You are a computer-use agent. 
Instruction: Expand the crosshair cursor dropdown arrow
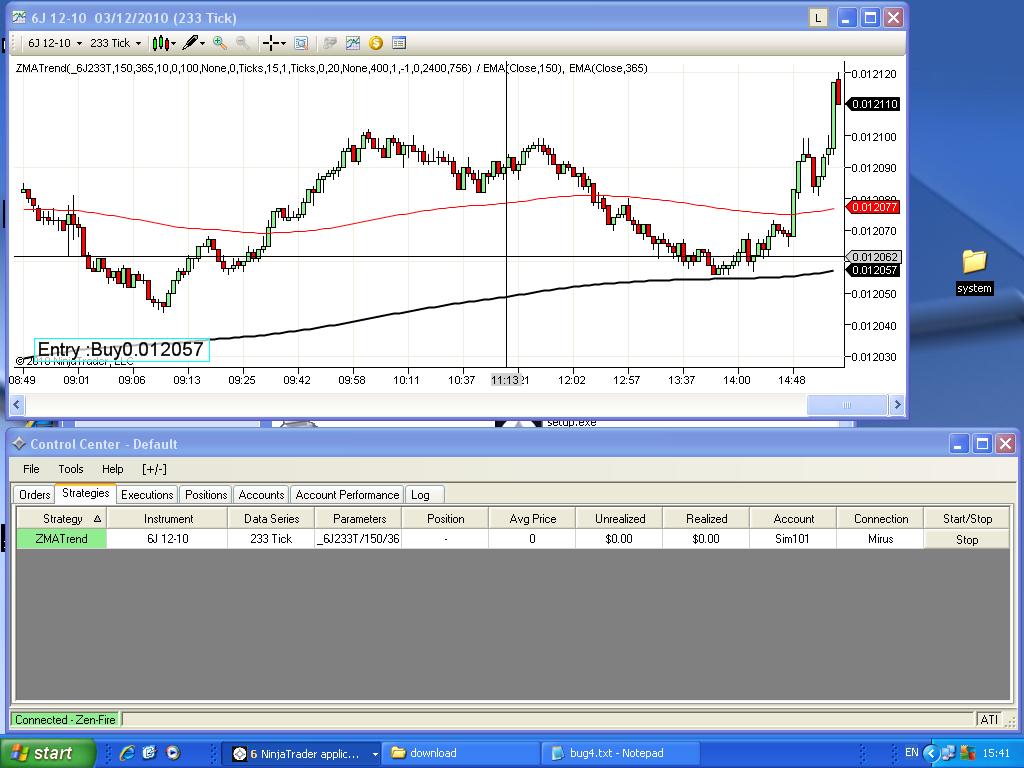(x=283, y=44)
